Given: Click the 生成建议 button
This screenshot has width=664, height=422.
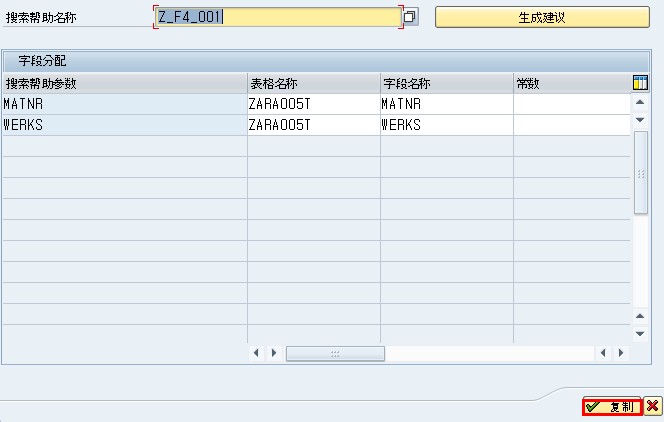Looking at the screenshot, I should 542,17.
